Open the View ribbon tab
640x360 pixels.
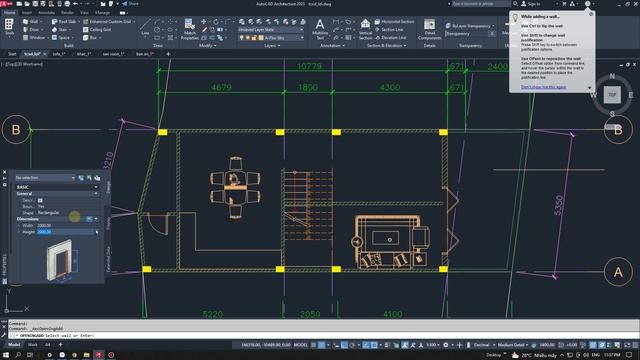click(x=84, y=13)
